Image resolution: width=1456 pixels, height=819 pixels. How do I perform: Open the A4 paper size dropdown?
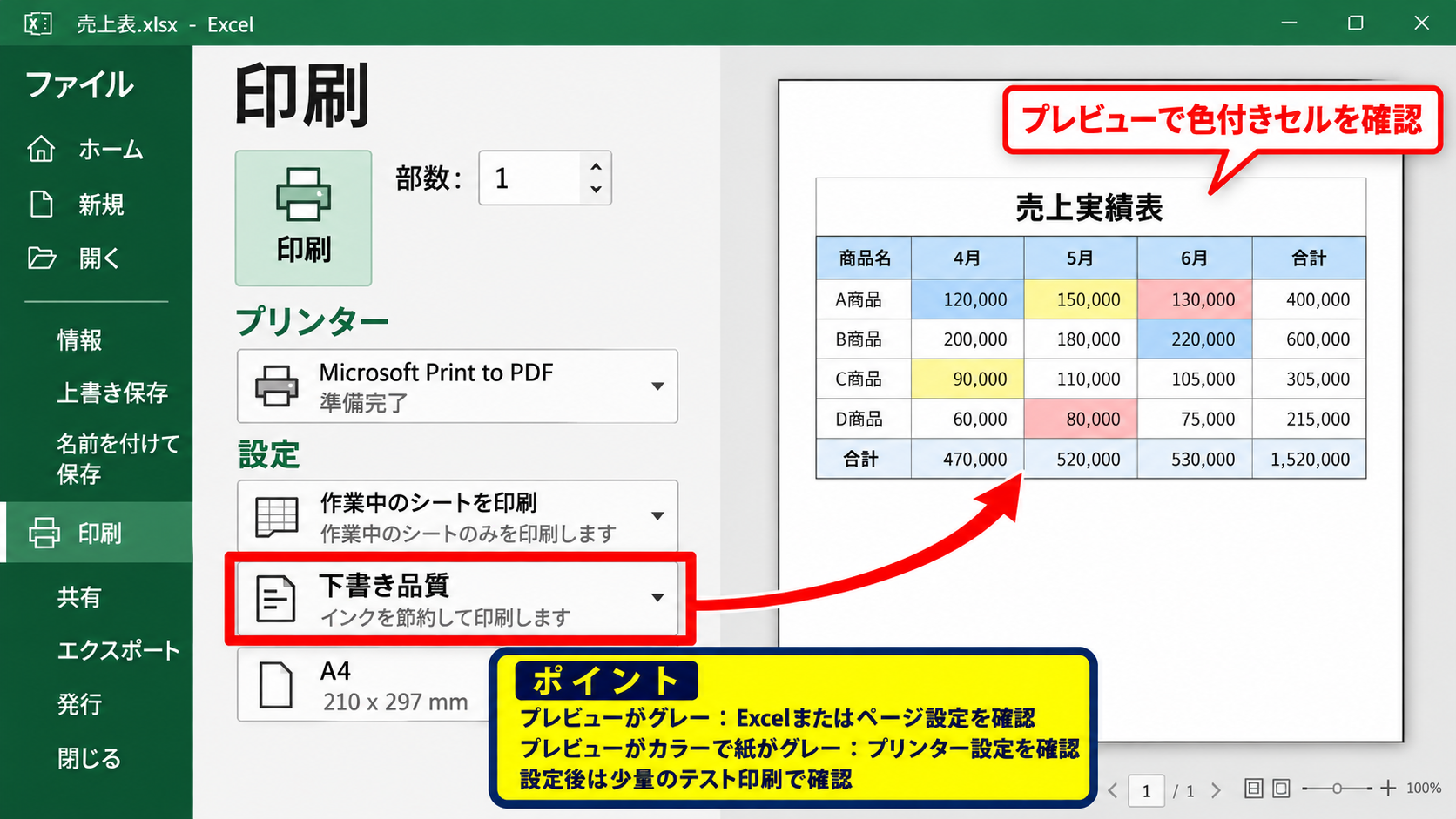click(366, 686)
